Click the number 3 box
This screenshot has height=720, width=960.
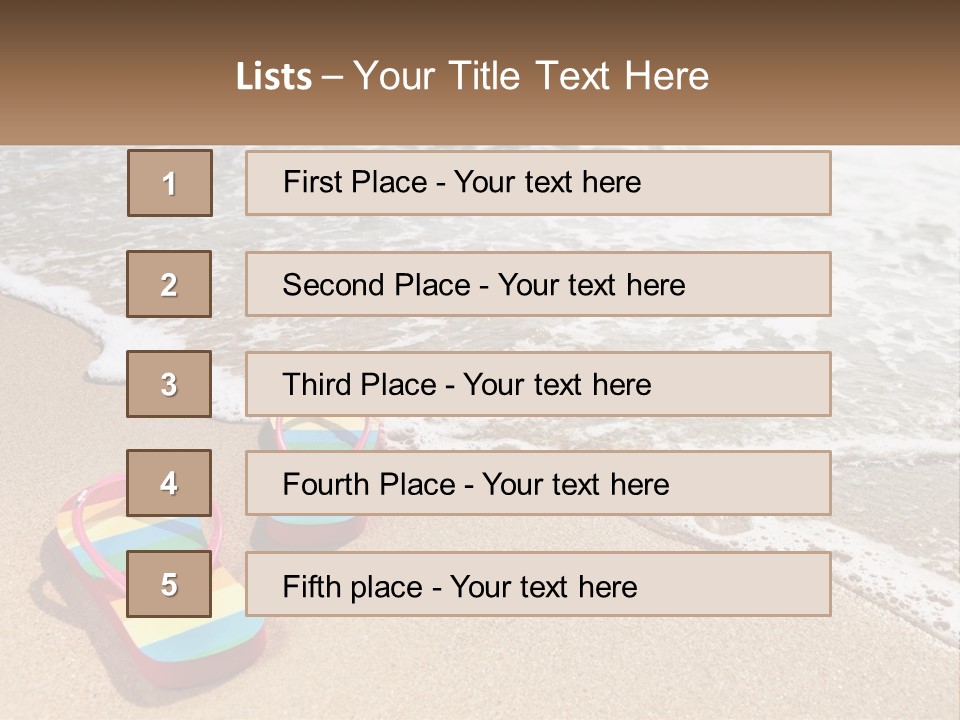click(x=170, y=384)
